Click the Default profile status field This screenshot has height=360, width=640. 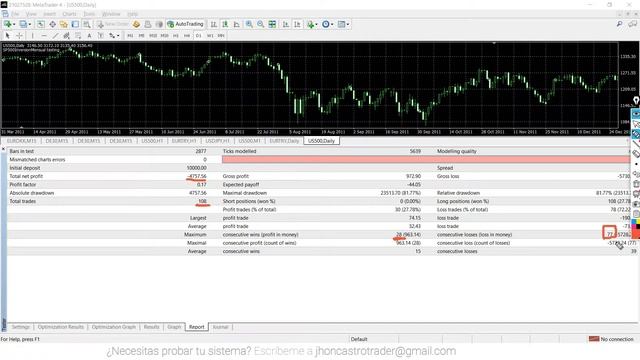(359, 339)
